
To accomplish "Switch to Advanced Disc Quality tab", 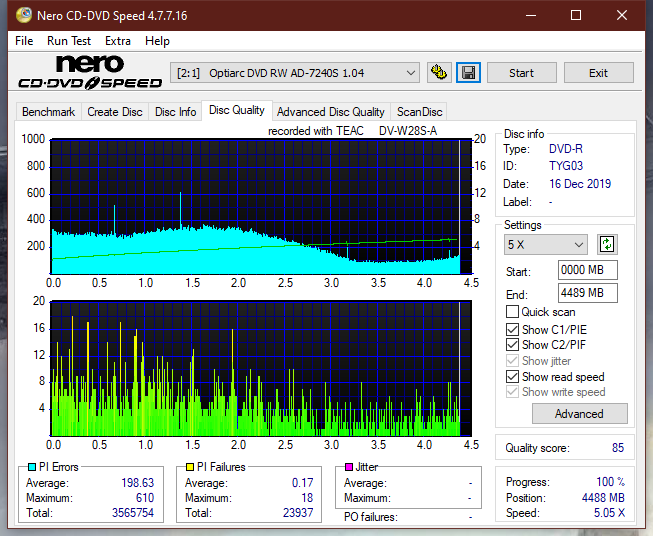I will pyautogui.click(x=331, y=112).
